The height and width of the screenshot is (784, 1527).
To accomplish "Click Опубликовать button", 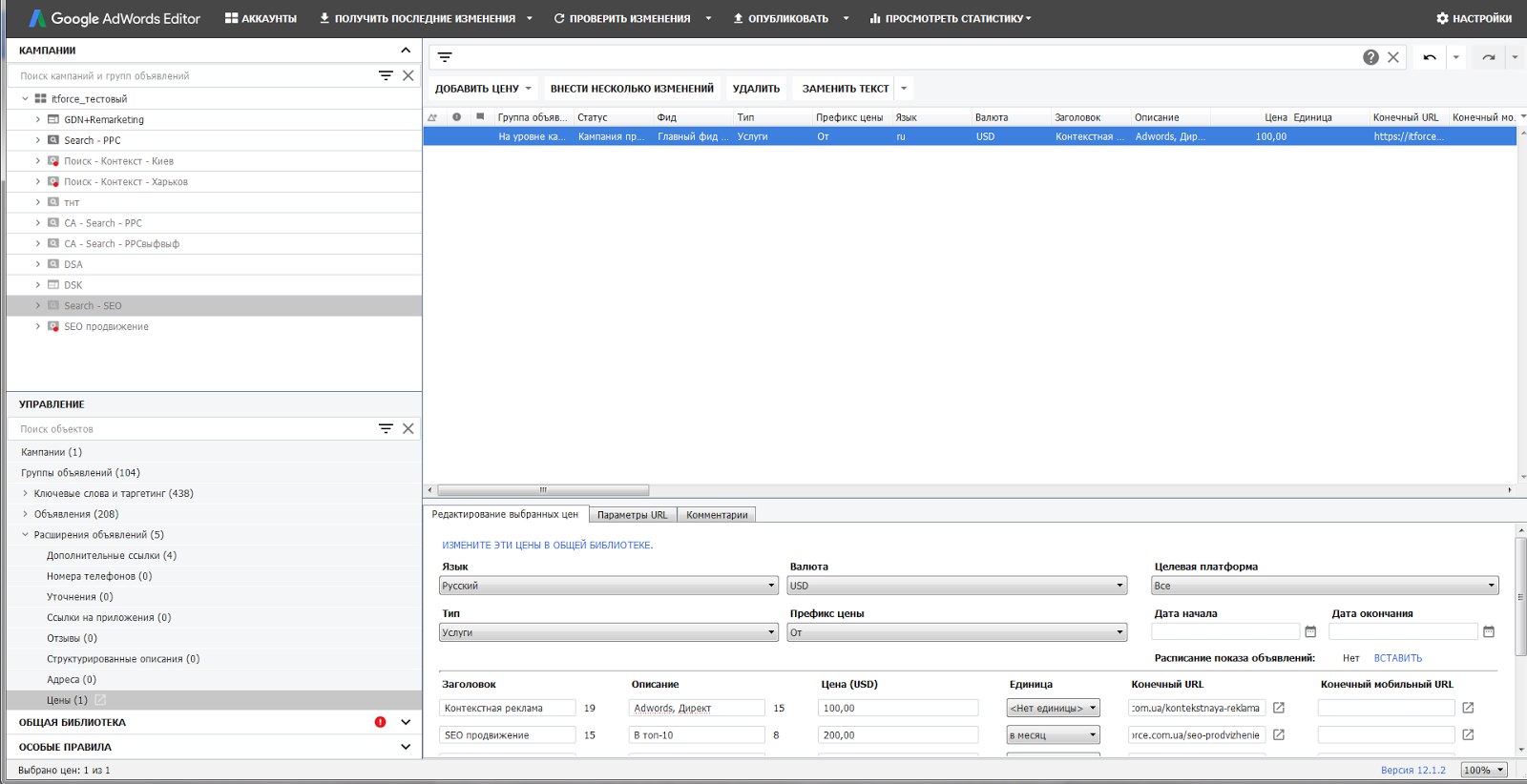I will 781,18.
